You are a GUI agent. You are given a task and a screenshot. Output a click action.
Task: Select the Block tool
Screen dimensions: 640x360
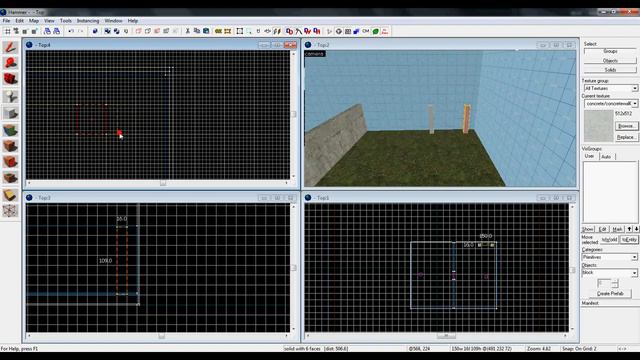click(10, 113)
